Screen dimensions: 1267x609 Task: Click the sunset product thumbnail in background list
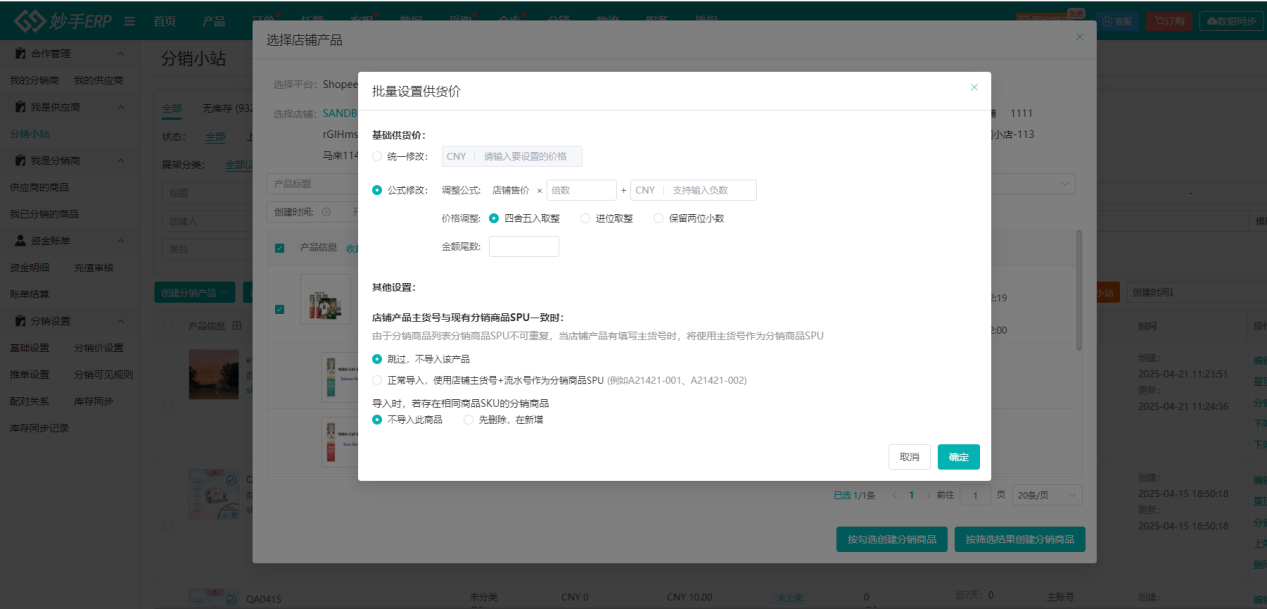214,373
